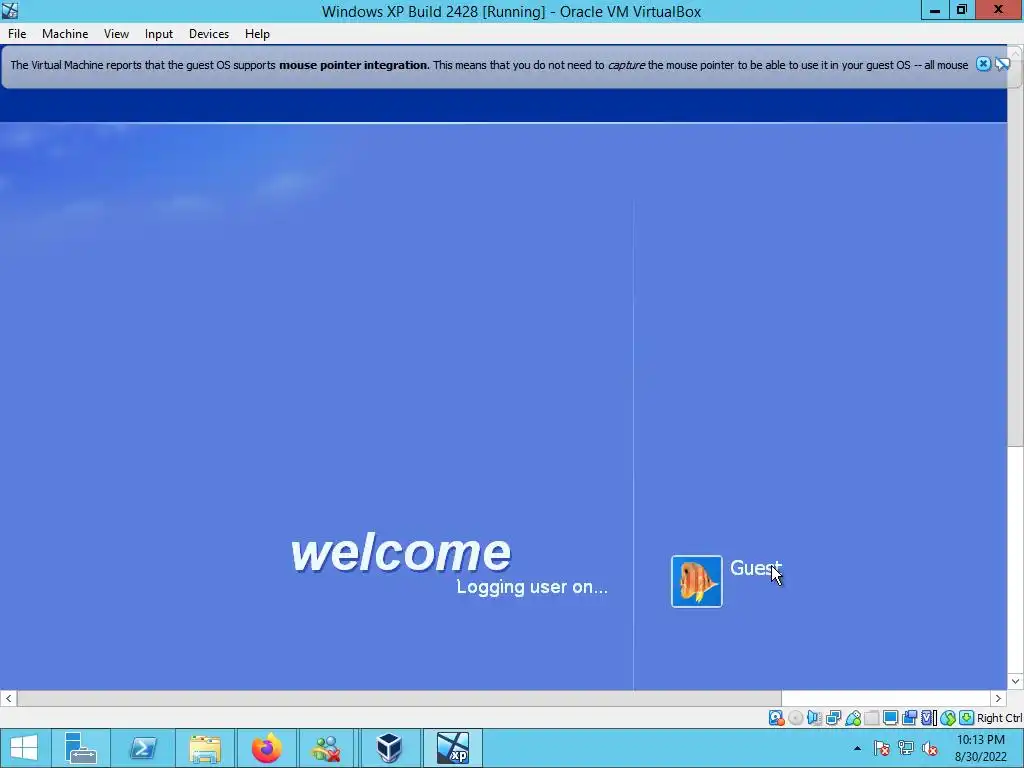
Task: Click the Right Ctrl host key label
Action: click(x=1000, y=718)
